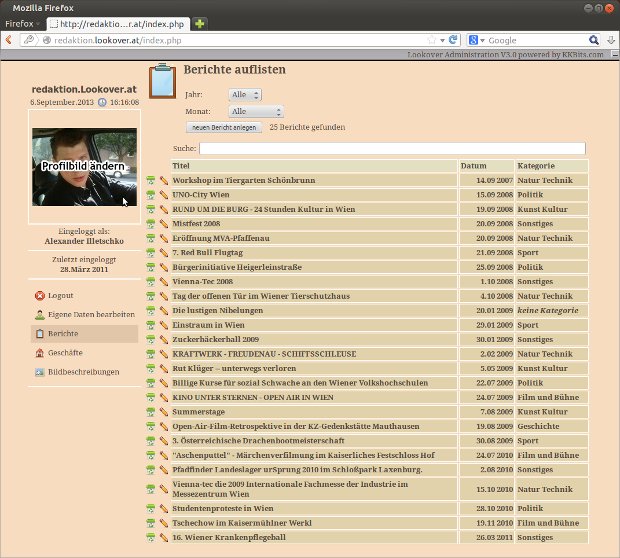Viewport: 620px width, 558px height.
Task: Click green icon for 7. Red Bull Flugtag
Action: pos(151,253)
